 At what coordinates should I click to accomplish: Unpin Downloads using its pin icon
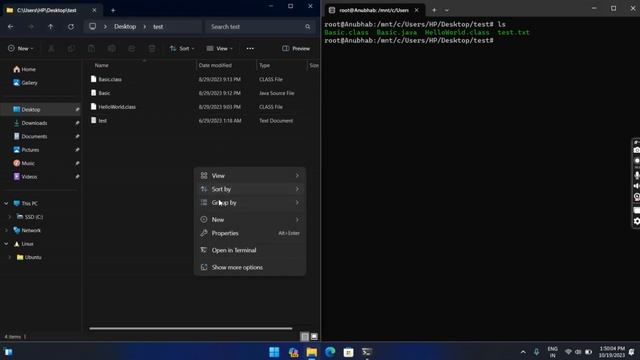coord(77,123)
